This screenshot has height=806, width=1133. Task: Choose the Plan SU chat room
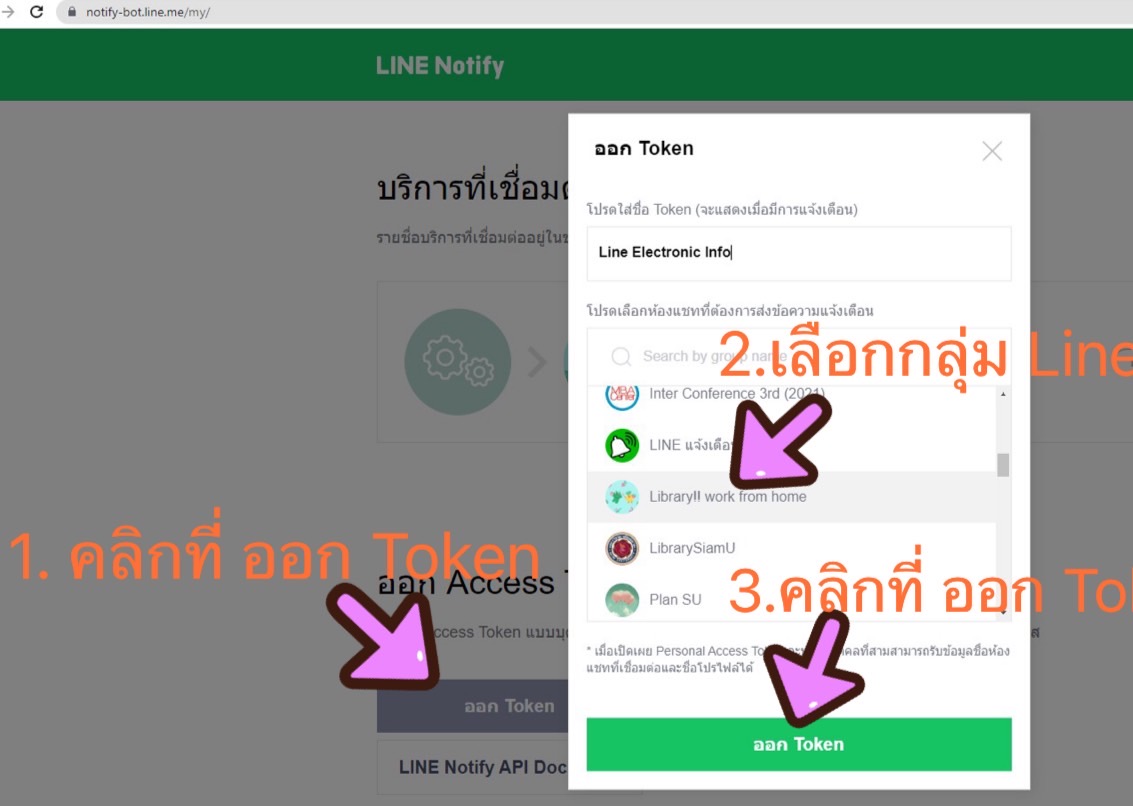click(791, 598)
